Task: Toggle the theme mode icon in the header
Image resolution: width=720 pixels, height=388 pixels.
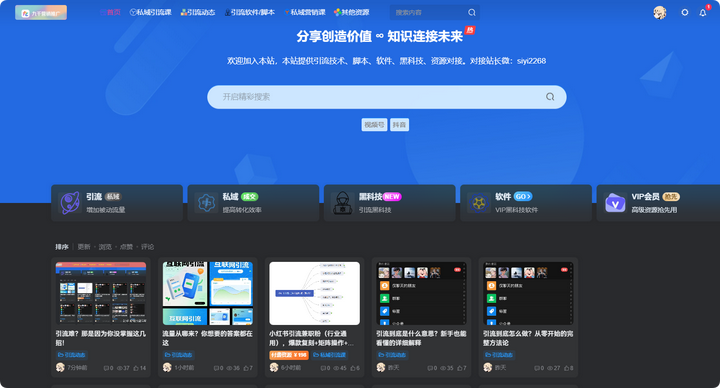Action: (x=685, y=12)
